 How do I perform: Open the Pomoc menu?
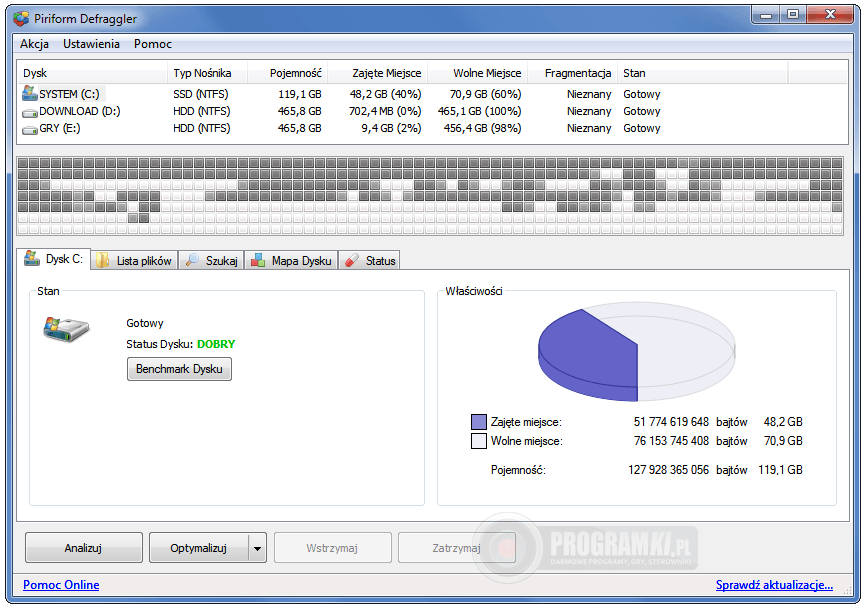153,44
